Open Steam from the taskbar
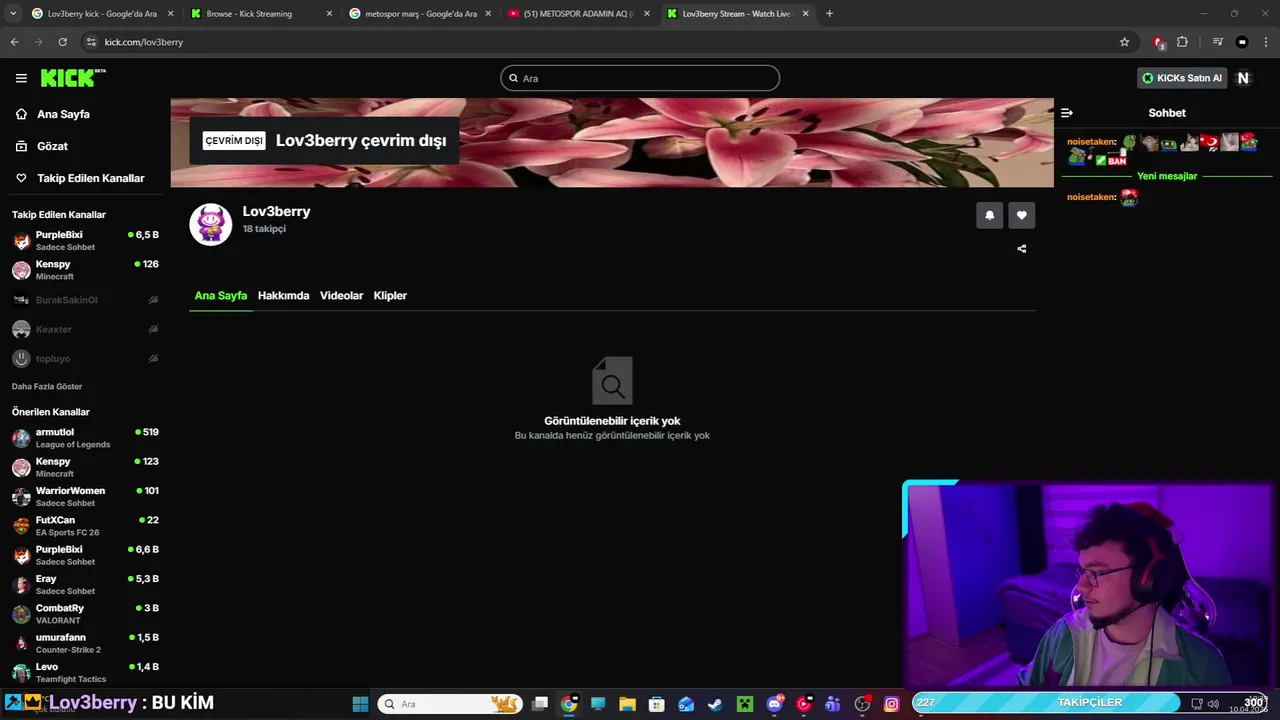 click(715, 704)
